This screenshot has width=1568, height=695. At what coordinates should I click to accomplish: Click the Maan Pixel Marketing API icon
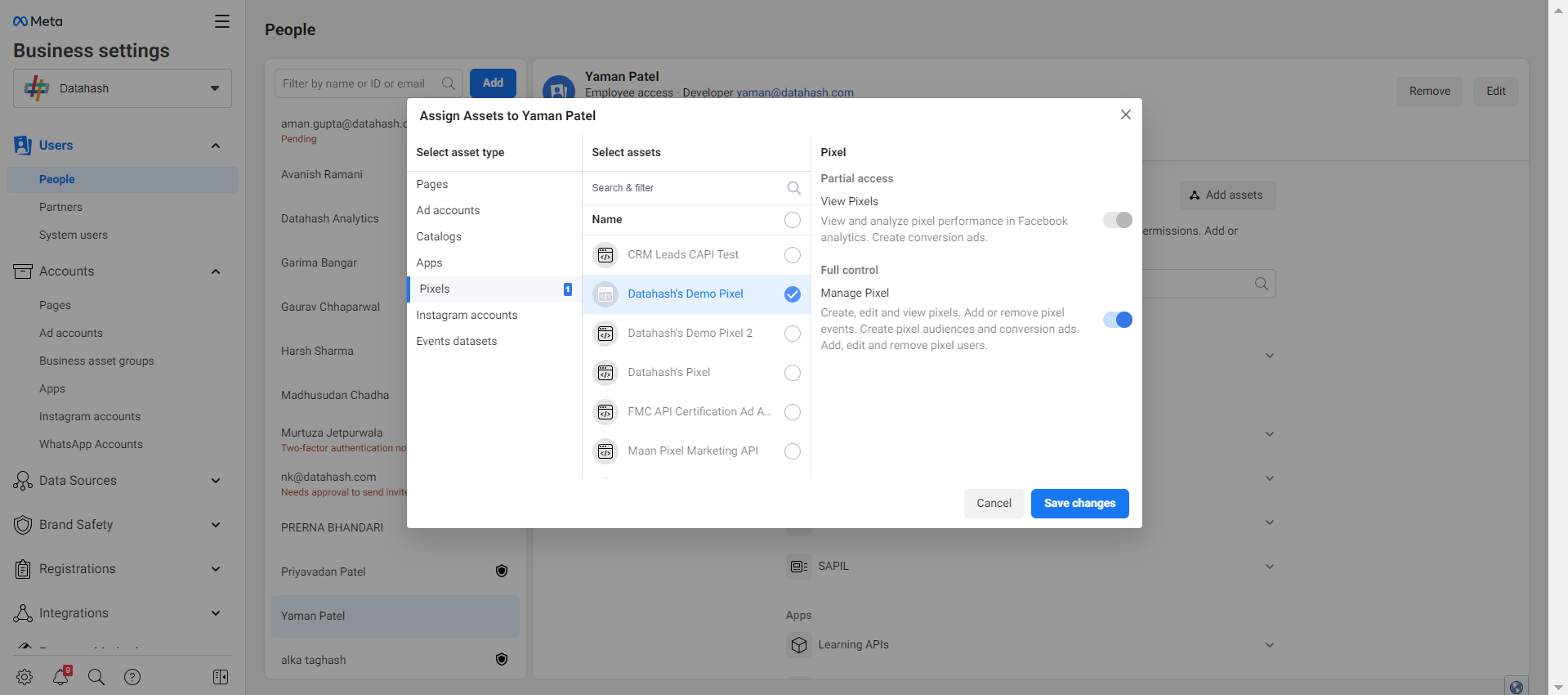coord(605,451)
